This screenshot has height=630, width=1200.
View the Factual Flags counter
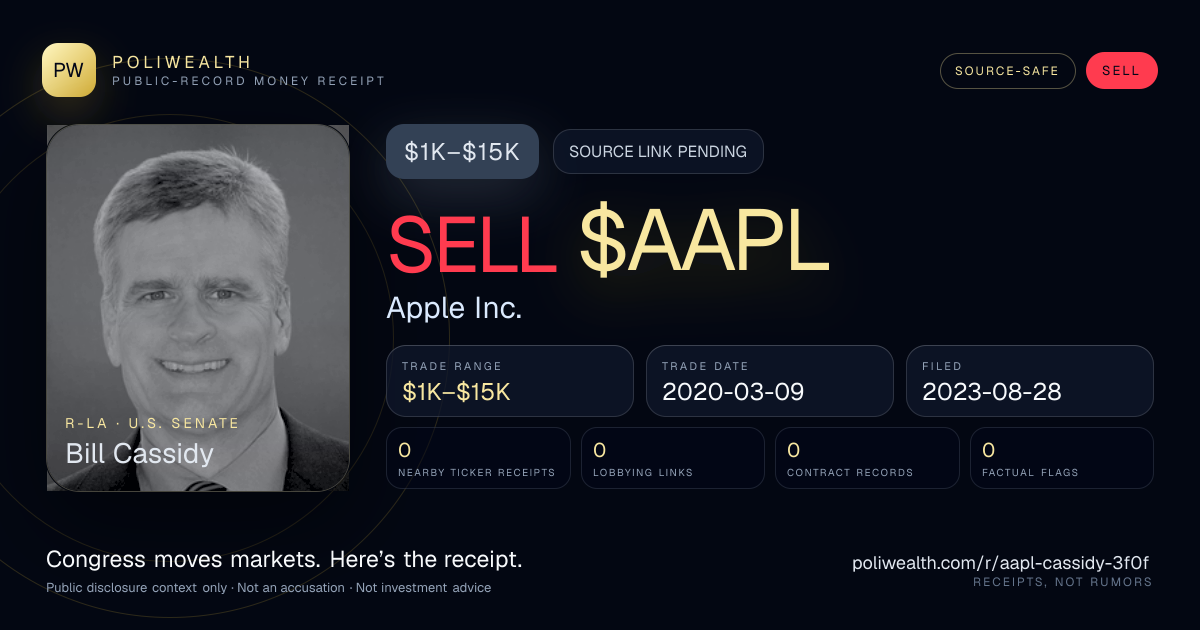(x=1062, y=458)
